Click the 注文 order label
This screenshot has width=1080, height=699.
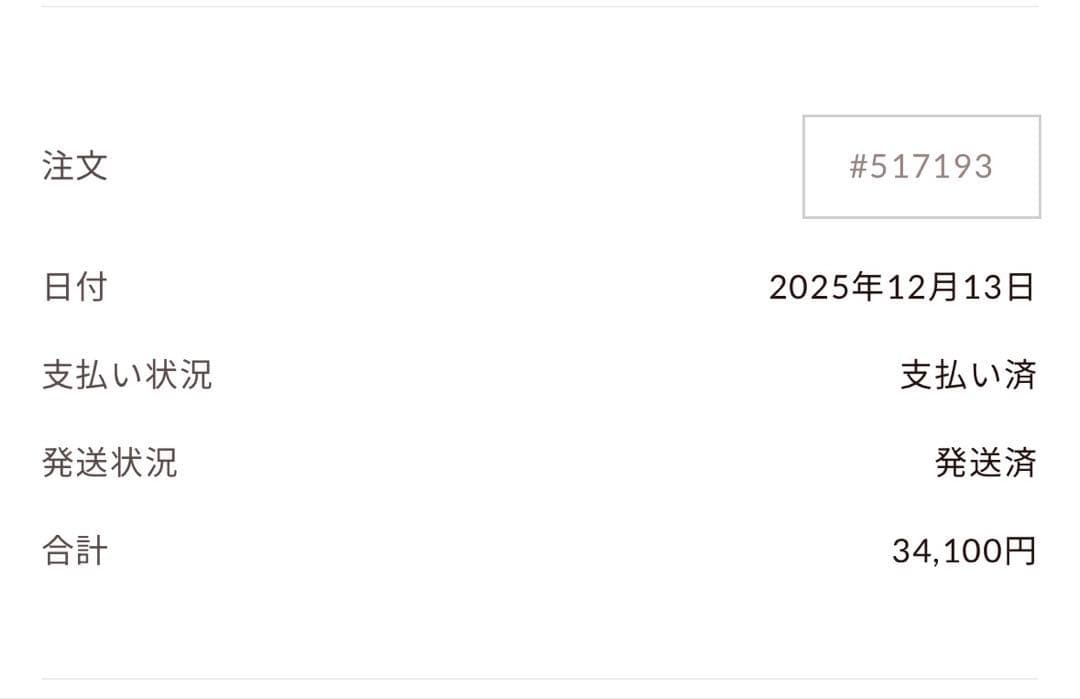[x=75, y=166]
